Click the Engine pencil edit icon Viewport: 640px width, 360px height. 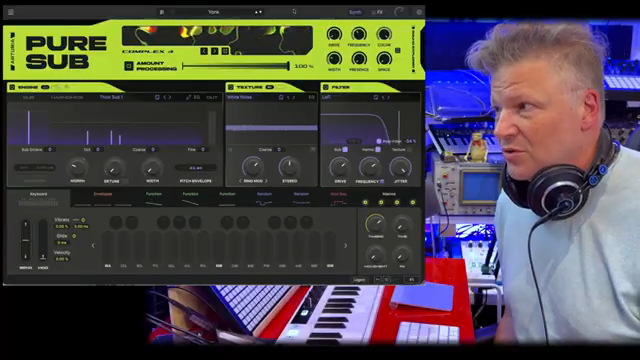point(188,97)
